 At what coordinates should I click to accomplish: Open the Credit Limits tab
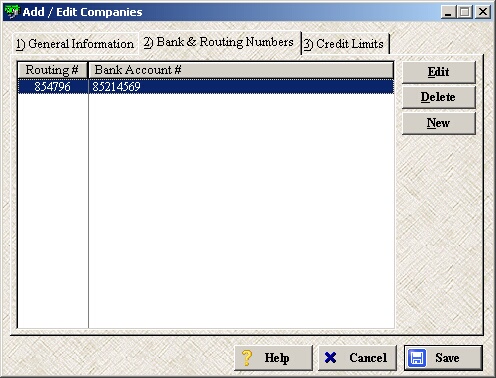(345, 44)
